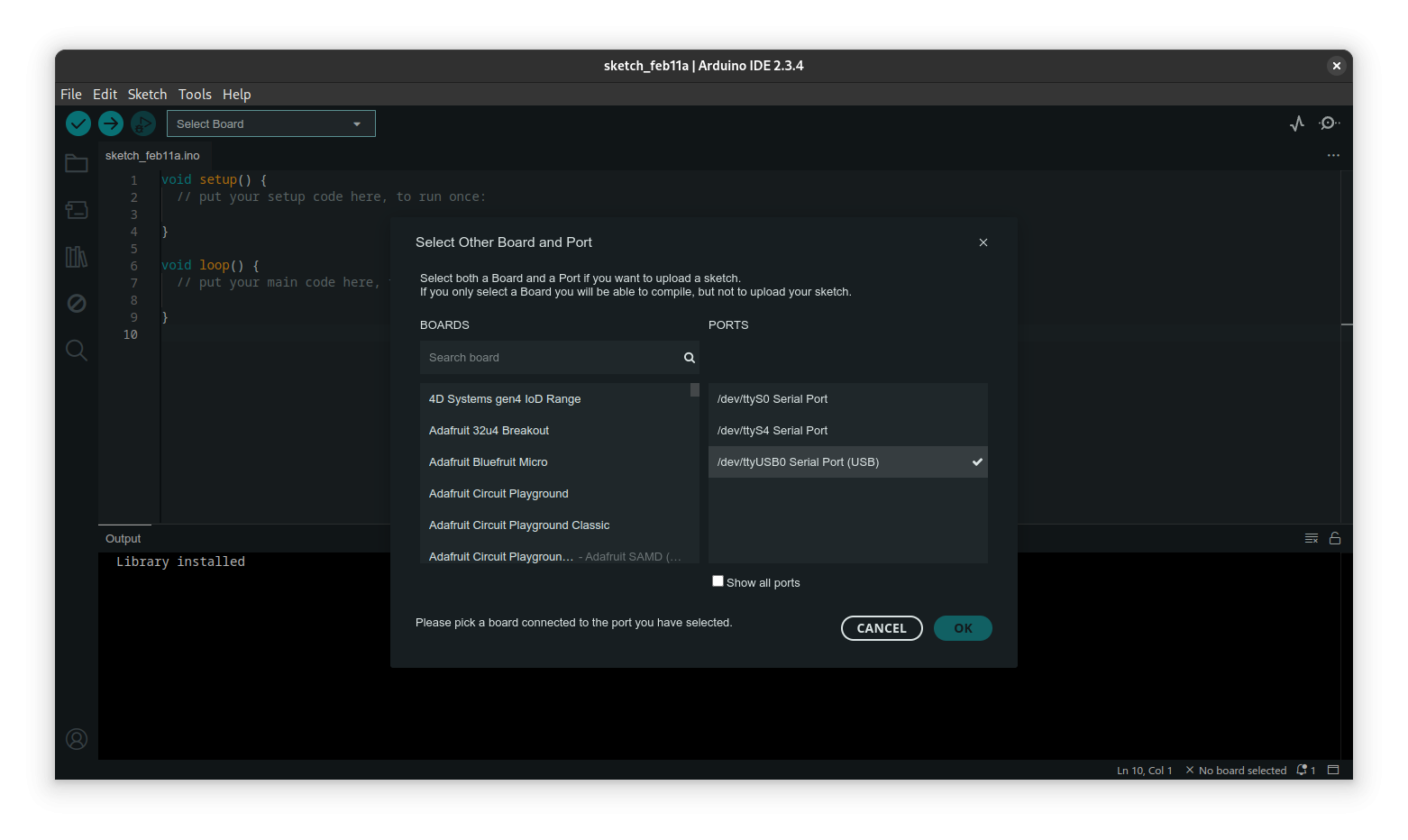1408x840 pixels.
Task: Toggle output word wrap icon
Action: coord(1312,538)
